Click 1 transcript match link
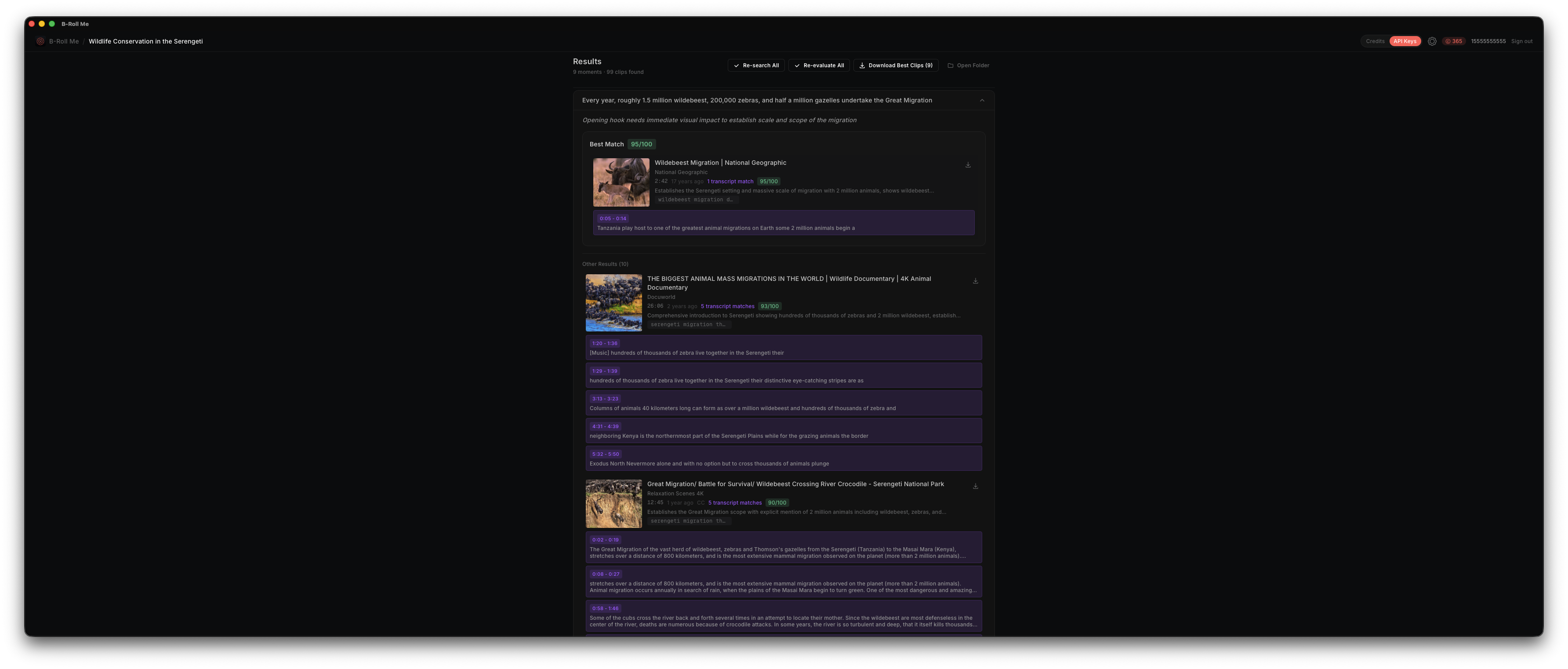Image resolution: width=1568 pixels, height=669 pixels. click(730, 182)
